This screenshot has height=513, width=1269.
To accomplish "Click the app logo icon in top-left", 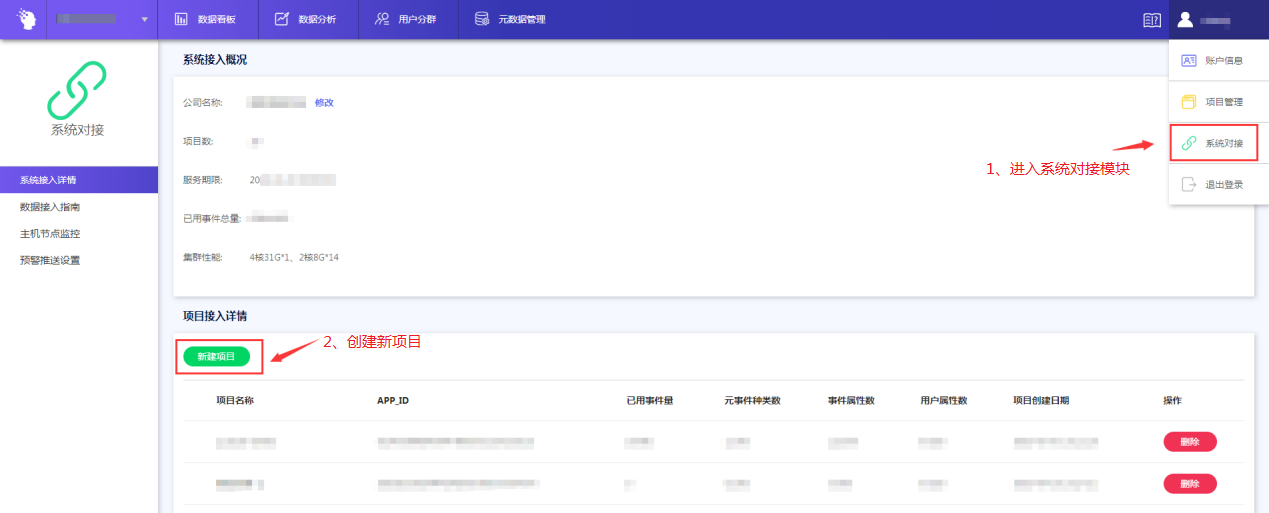I will pyautogui.click(x=23, y=19).
